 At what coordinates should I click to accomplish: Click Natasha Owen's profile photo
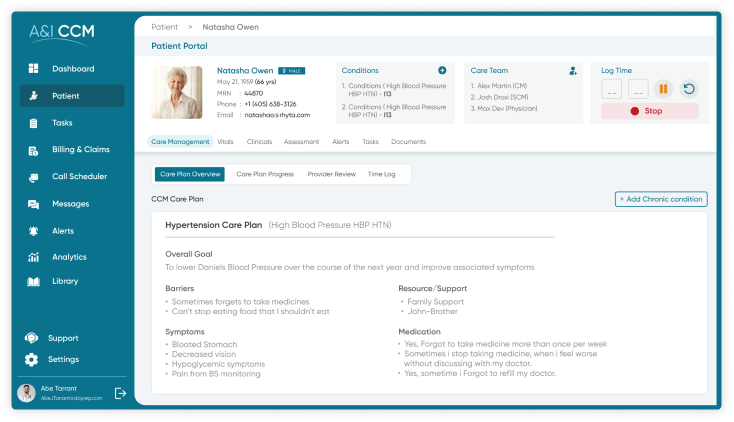[177, 92]
